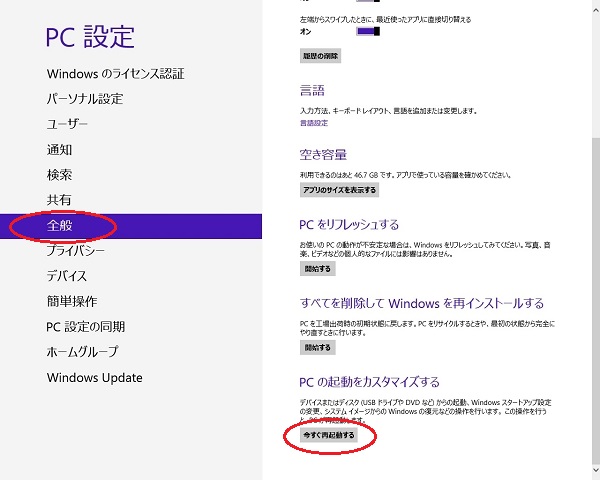The height and width of the screenshot is (480, 600).
Task: Select 検索 in the PC settings list
Action: [x=59, y=175]
